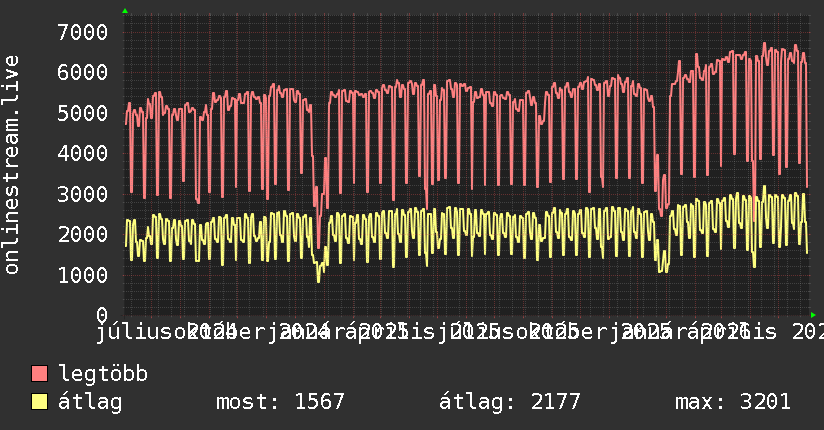
Task: Click the 'max: 3201' statistic
Action: pos(733,402)
